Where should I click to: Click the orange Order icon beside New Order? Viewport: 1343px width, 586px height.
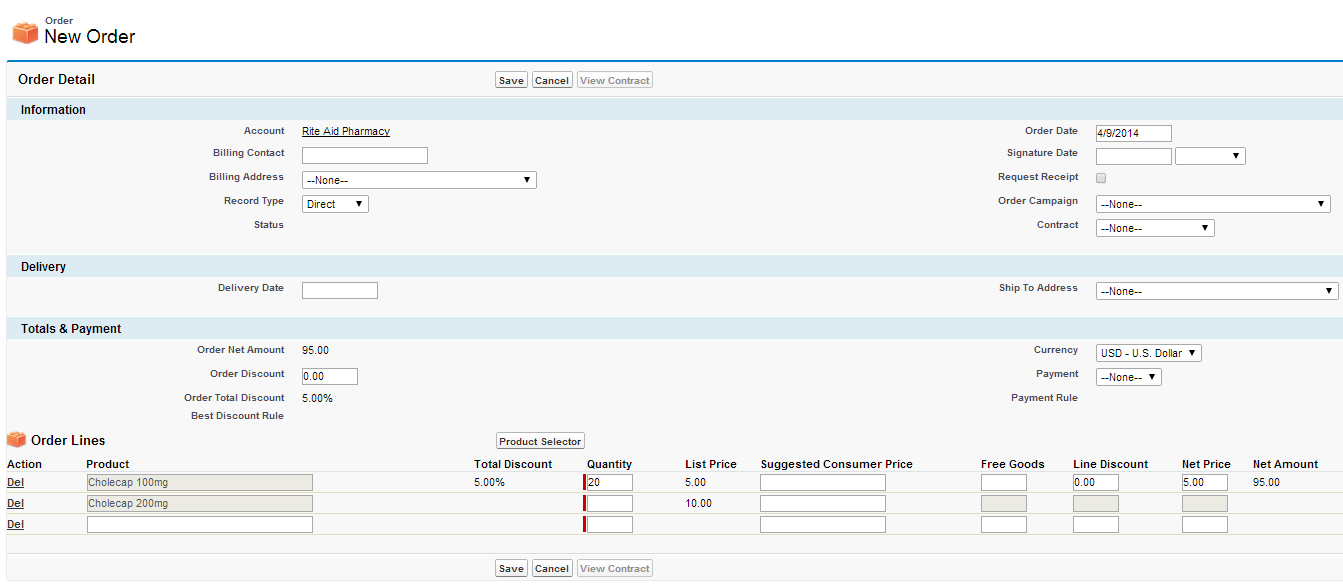(25, 32)
